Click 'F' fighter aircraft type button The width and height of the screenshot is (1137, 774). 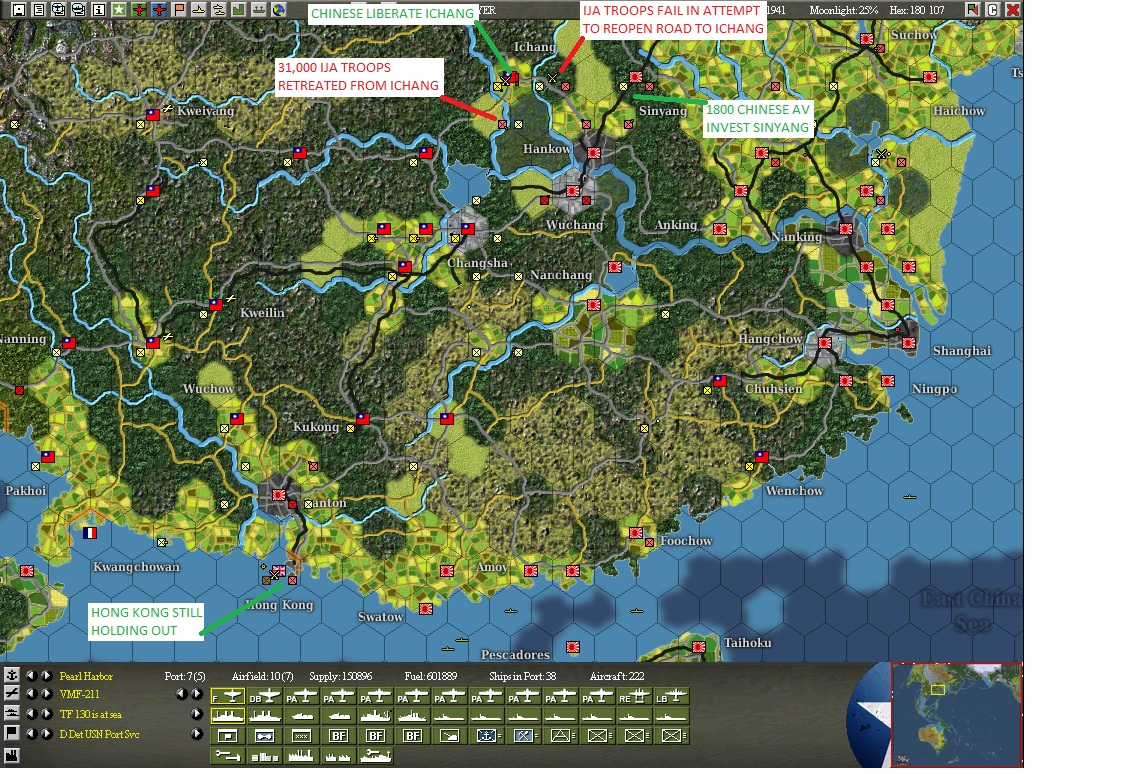pos(227,697)
